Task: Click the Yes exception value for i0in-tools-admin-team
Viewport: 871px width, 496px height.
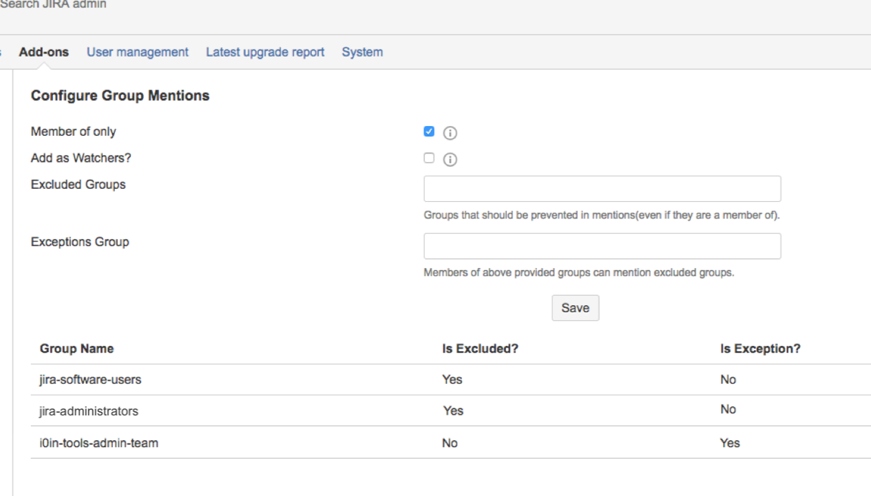Action: 730,443
